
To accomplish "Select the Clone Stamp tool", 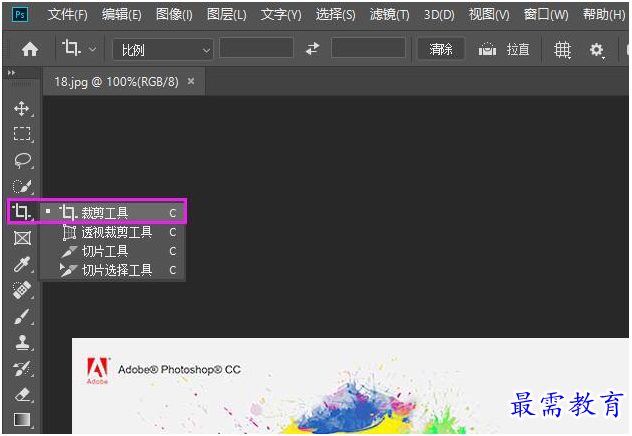I will point(22,343).
